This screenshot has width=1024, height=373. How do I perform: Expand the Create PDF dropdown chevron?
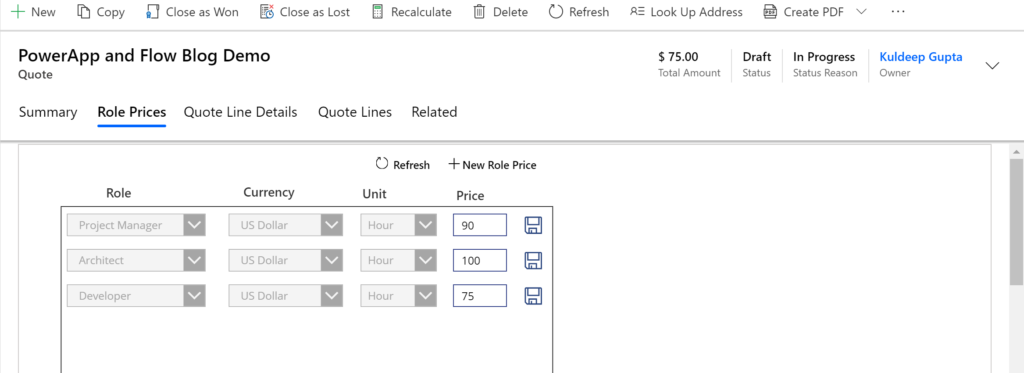click(x=861, y=12)
